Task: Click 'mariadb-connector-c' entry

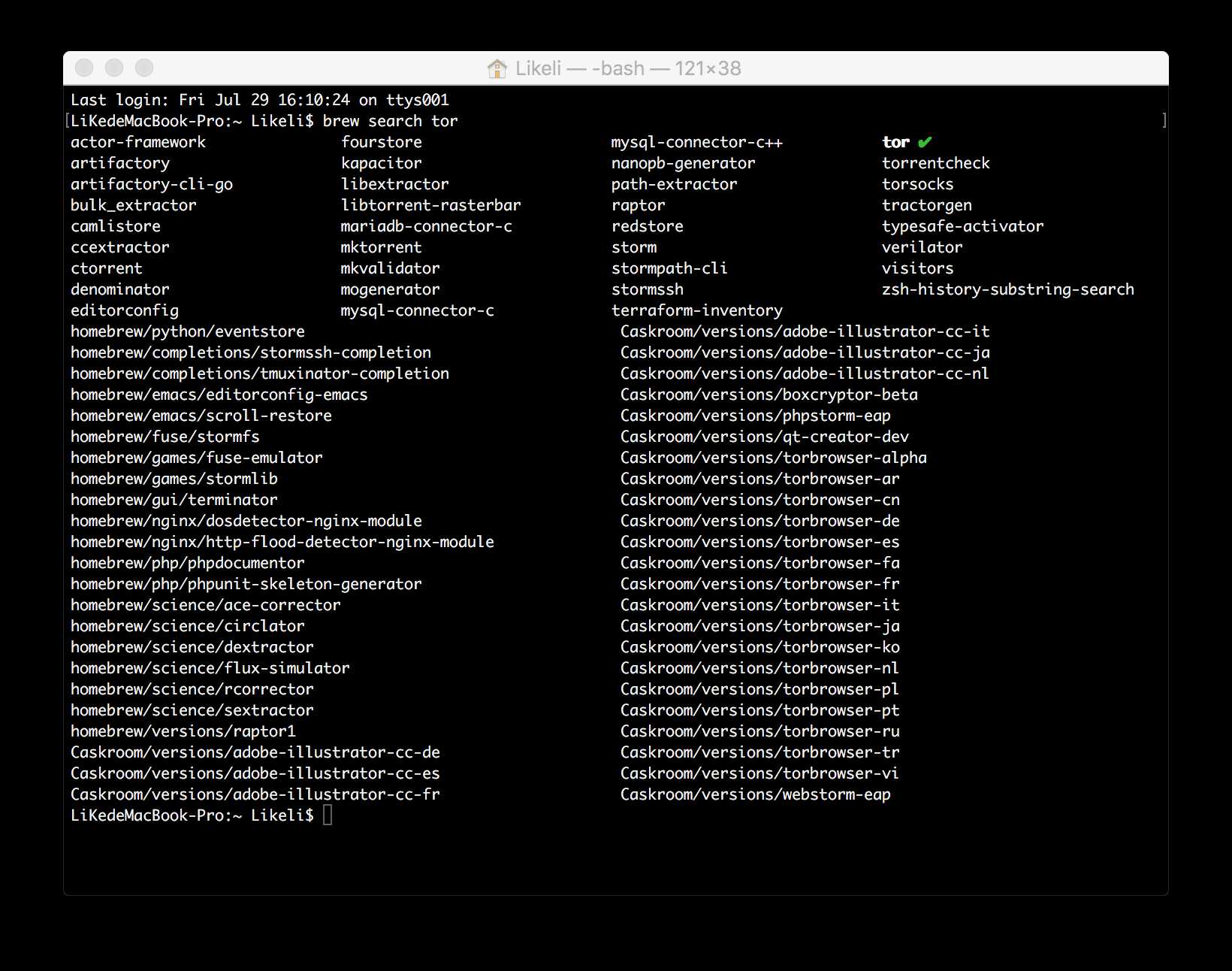Action: (427, 226)
